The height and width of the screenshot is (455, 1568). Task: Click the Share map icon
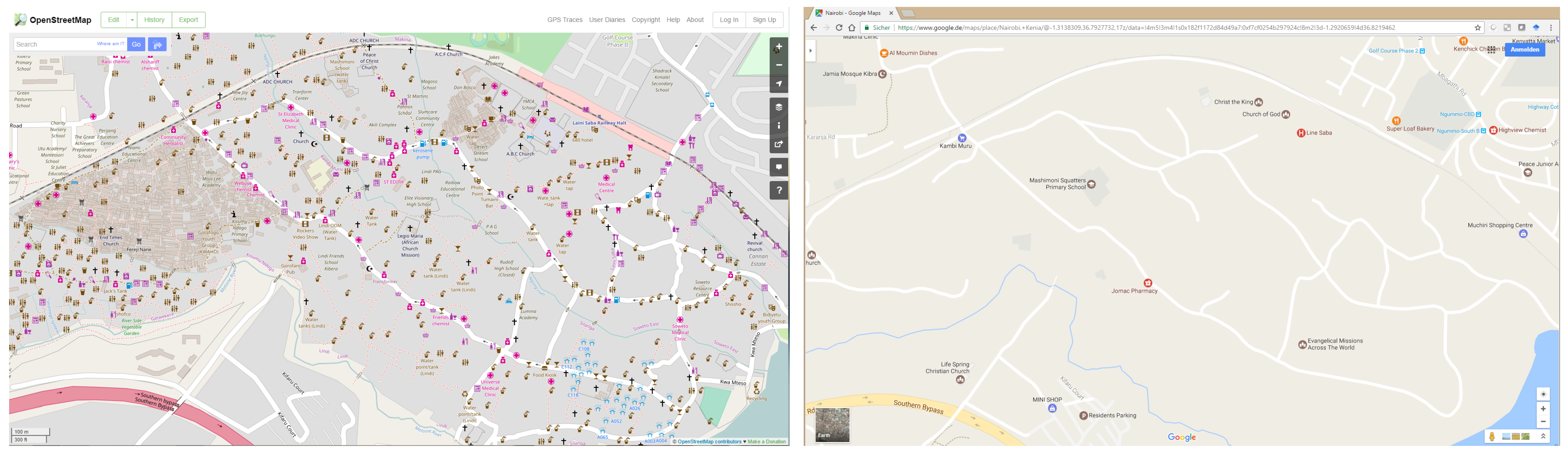[x=779, y=144]
